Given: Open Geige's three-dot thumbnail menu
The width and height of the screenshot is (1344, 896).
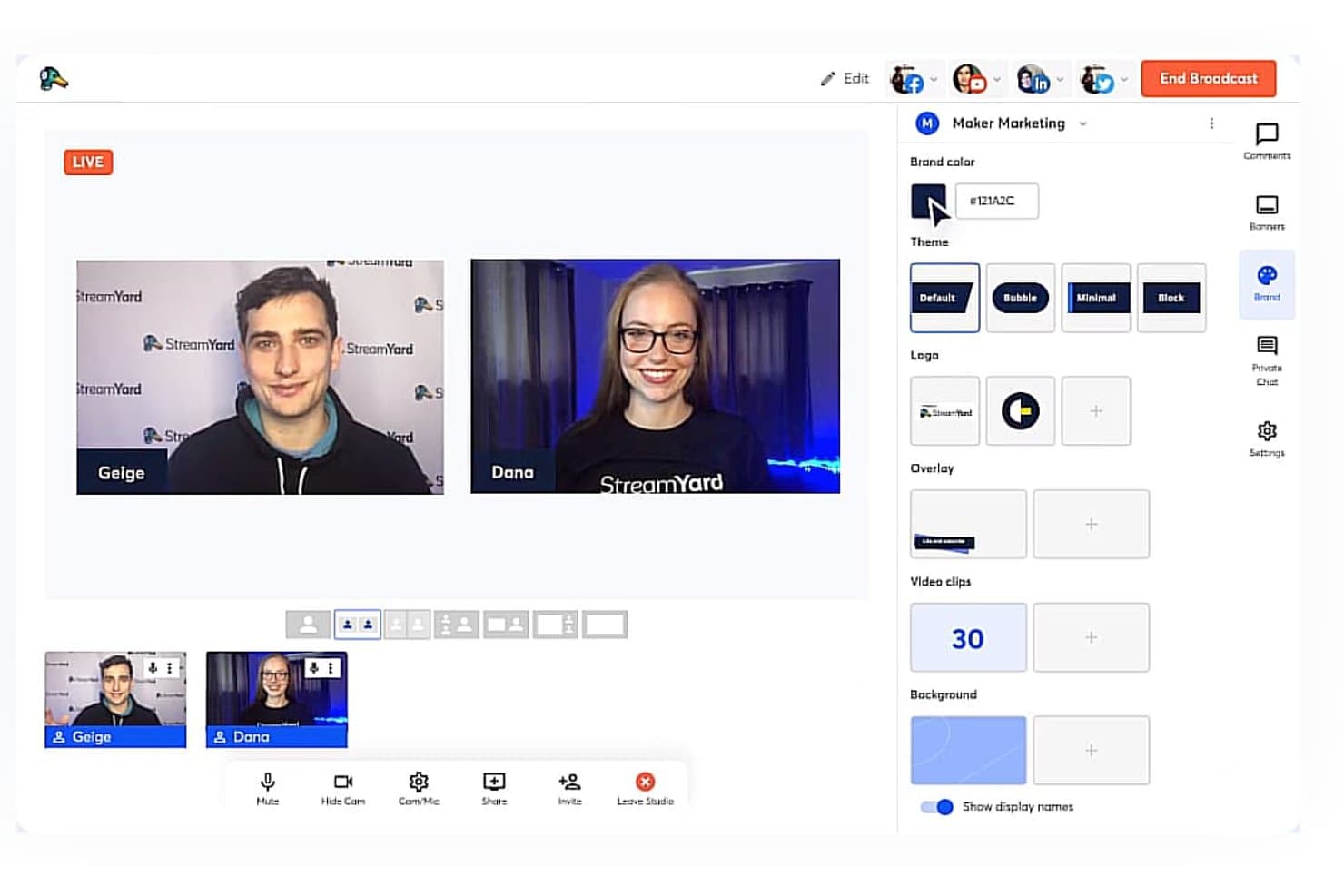Looking at the screenshot, I should point(169,668).
